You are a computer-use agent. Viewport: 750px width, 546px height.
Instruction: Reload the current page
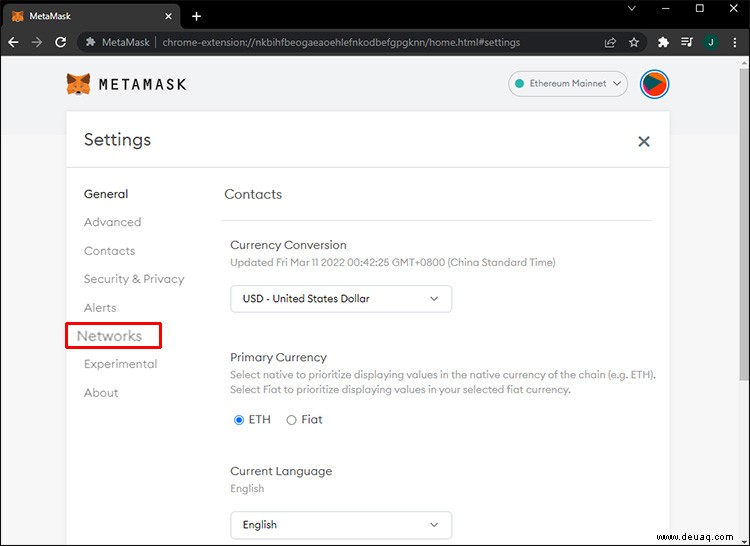click(x=61, y=42)
